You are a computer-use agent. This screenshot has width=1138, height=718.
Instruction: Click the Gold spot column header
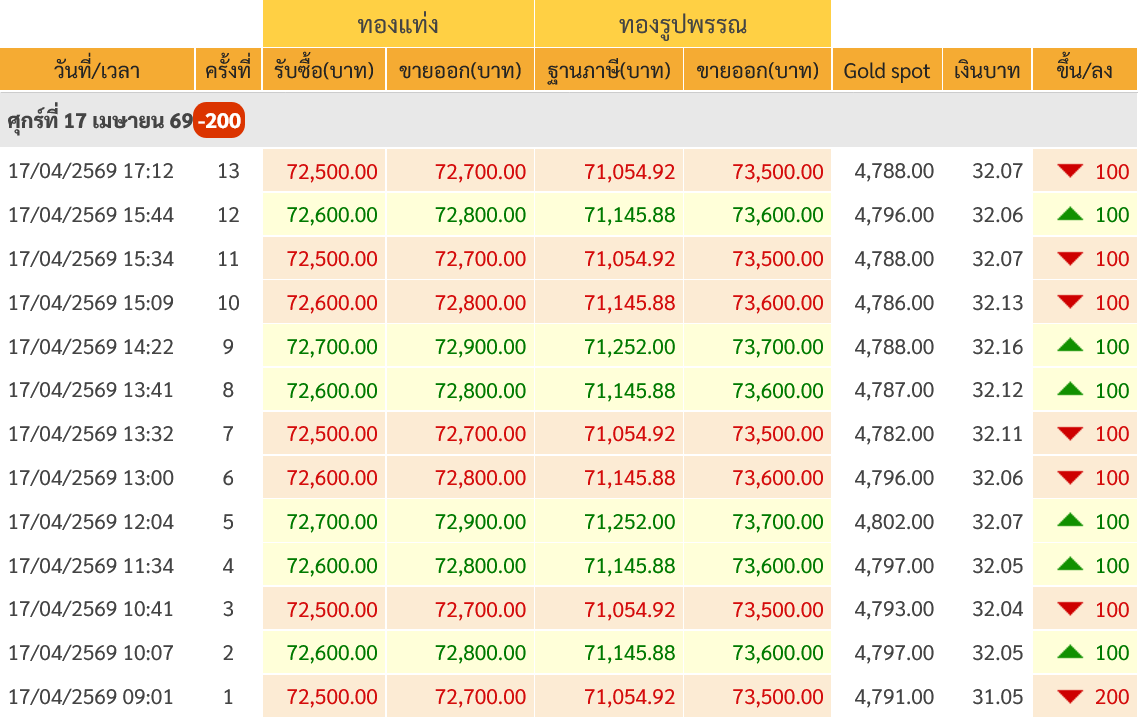[x=887, y=70]
